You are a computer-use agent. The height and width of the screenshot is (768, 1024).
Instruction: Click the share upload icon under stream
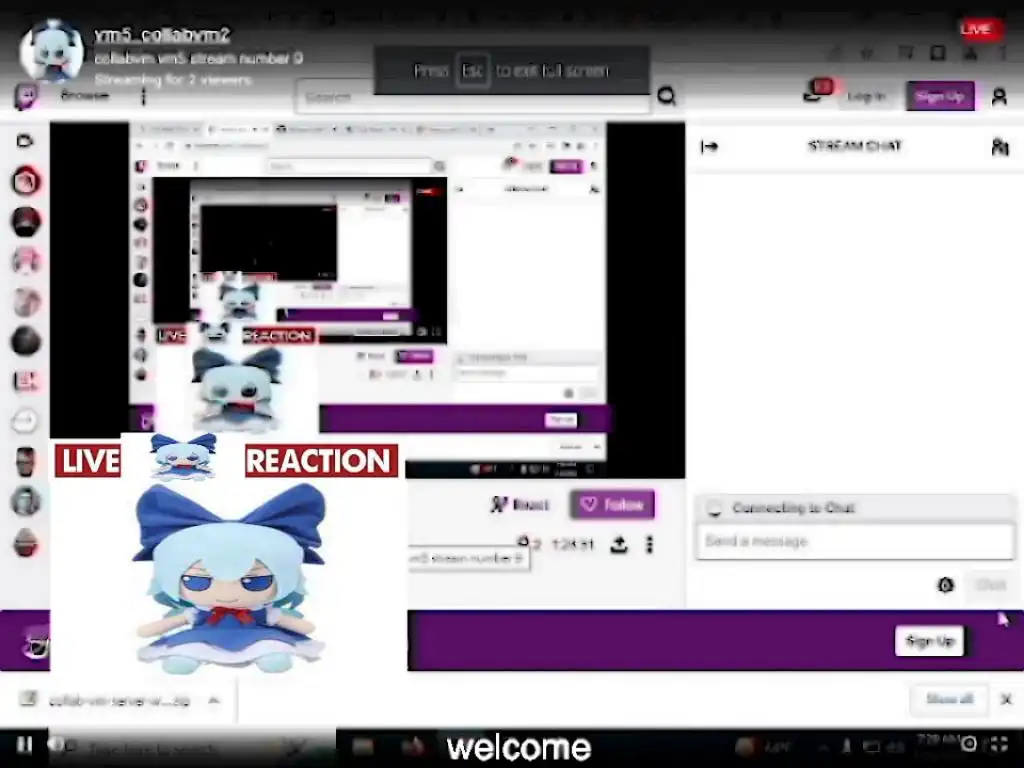click(618, 545)
